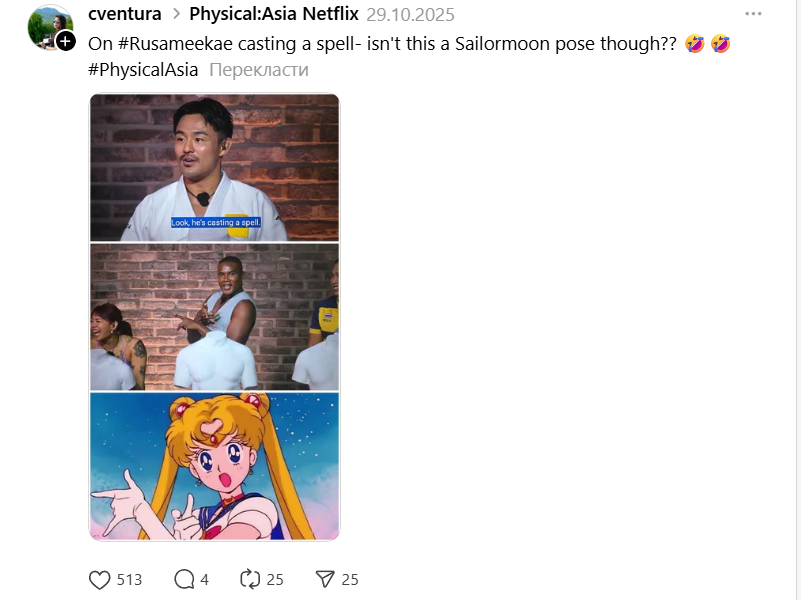Open cventura's profile avatar
Image resolution: width=801 pixels, height=600 pixels.
tap(50, 28)
